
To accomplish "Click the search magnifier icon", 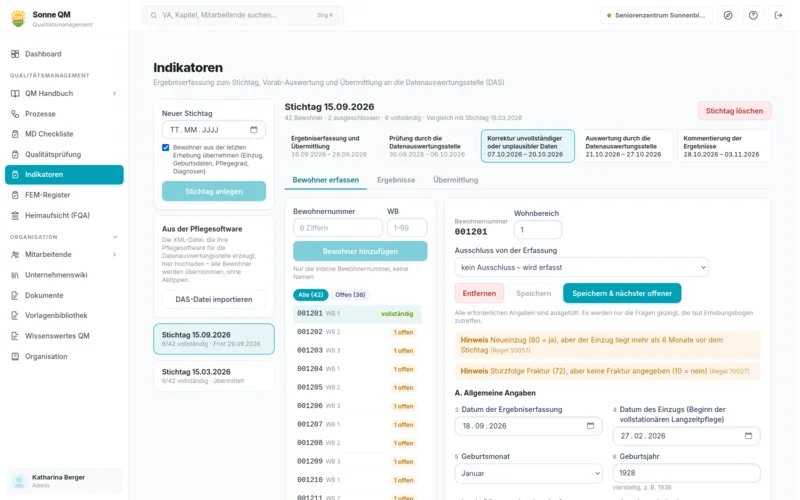I will tap(154, 15).
